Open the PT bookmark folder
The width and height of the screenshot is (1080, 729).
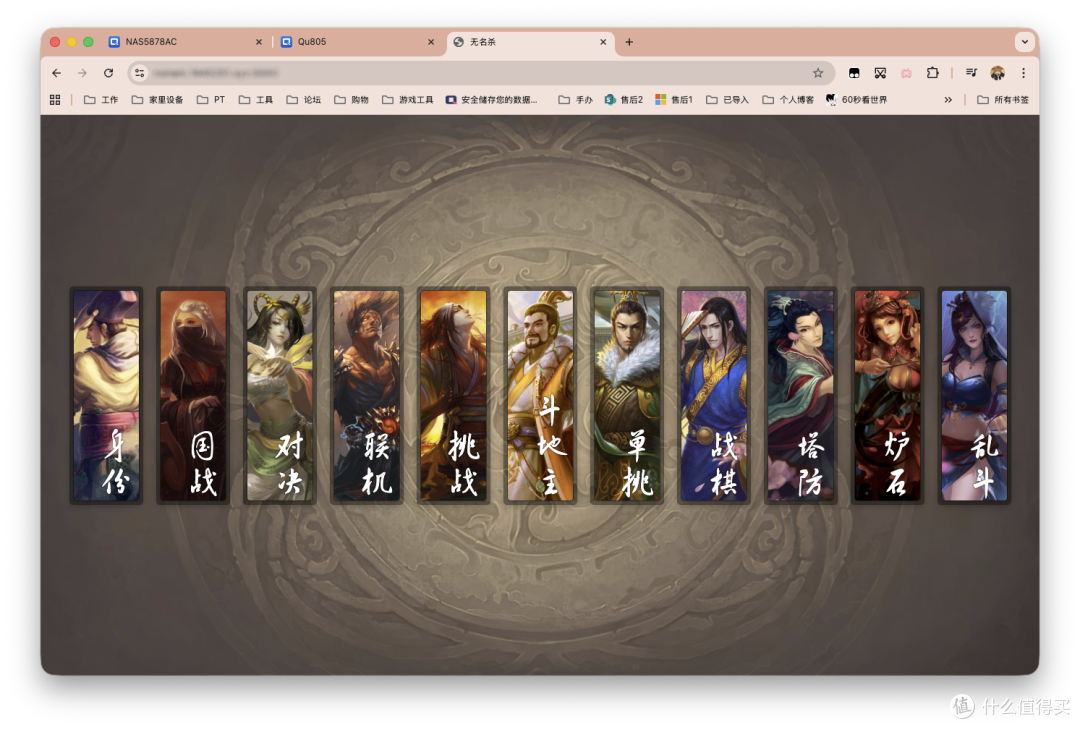(x=211, y=100)
